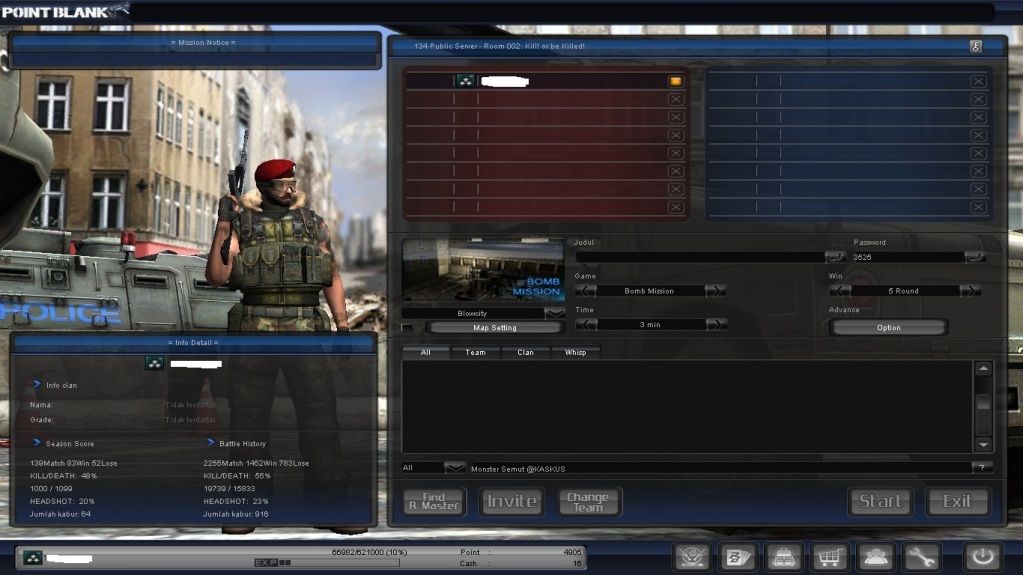Click the enter arrow beside Judul field
1023x575 pixels.
click(834, 256)
